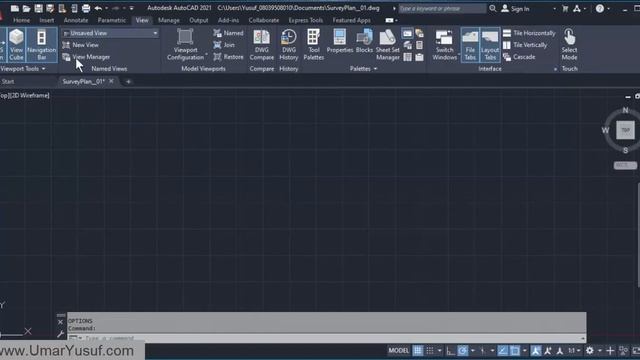The height and width of the screenshot is (360, 640).
Task: Open the Output ribbon tab
Action: [198, 20]
